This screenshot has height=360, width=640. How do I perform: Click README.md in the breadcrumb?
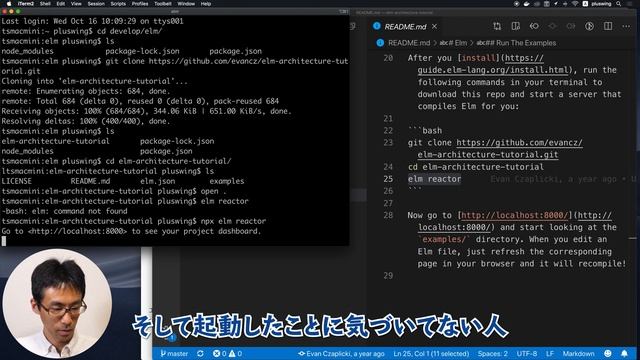pos(409,43)
